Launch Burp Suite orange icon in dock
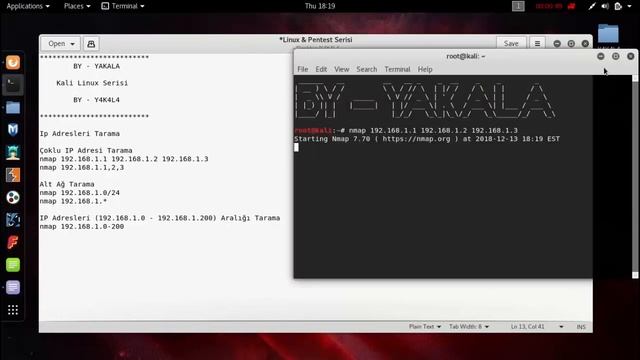This screenshot has height=360, width=640. click(x=13, y=175)
